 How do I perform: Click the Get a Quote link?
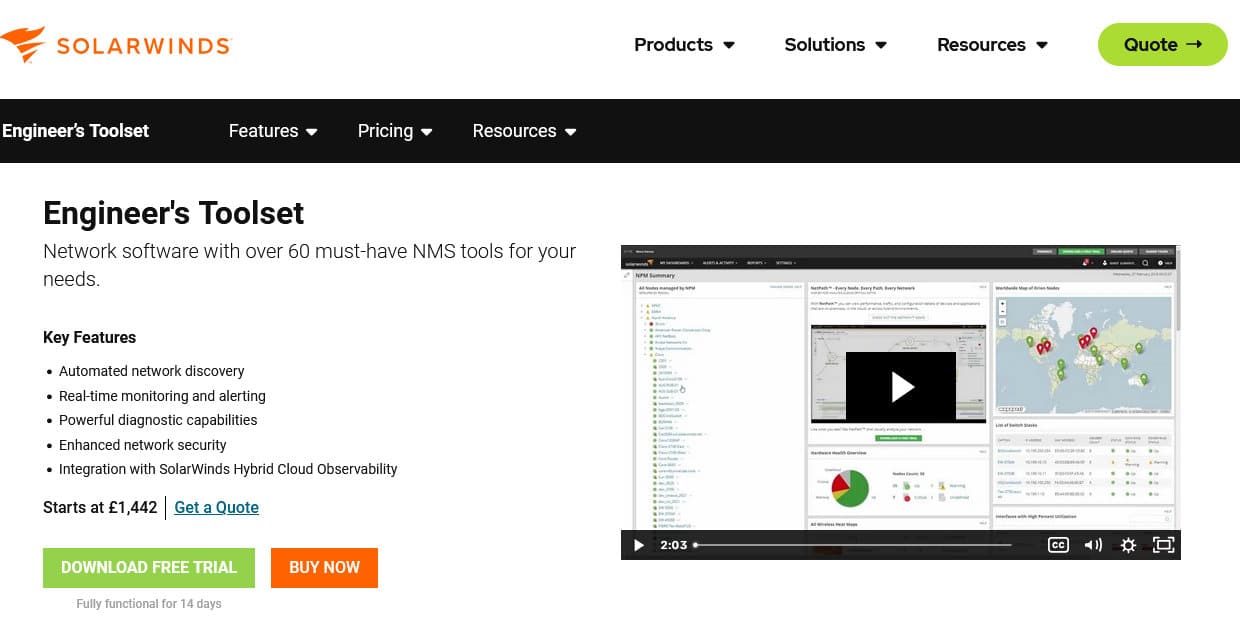tap(216, 507)
